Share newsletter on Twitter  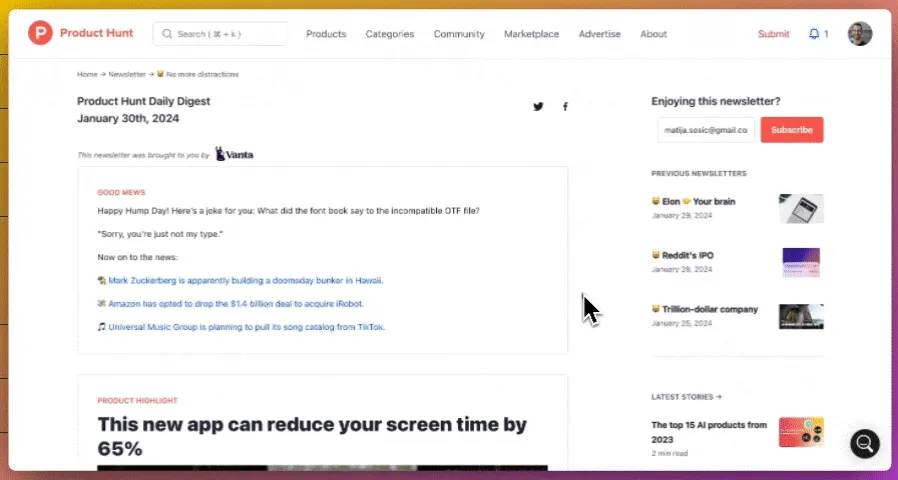pyautogui.click(x=538, y=107)
